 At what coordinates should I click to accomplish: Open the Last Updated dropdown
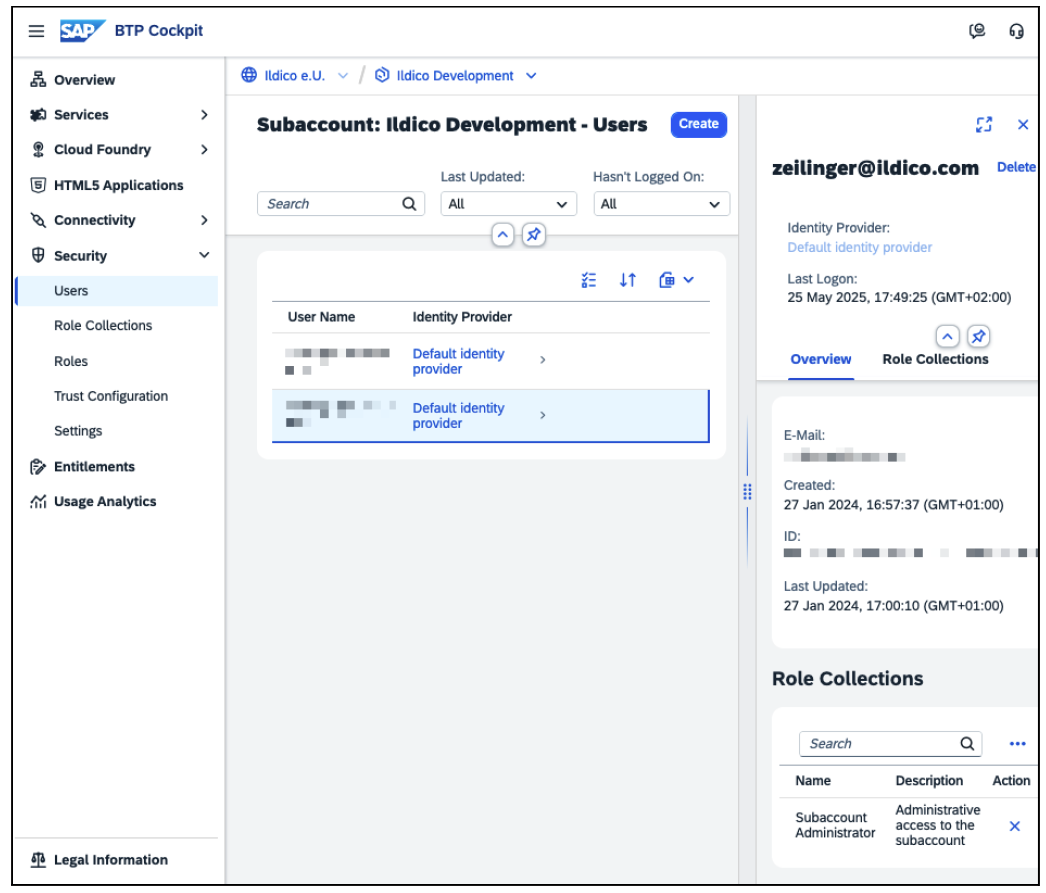509,203
